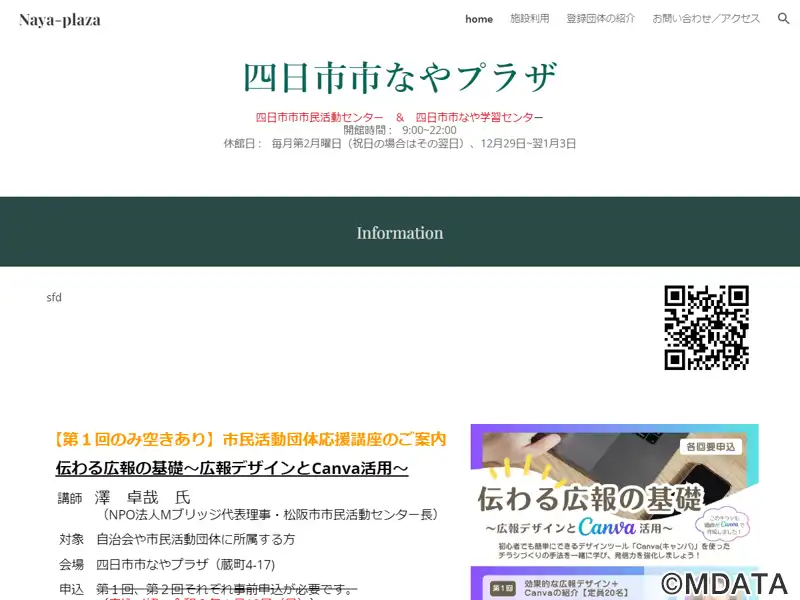Click venue 四日市市なやプラザ（蔵町4-17）
Viewport: 800px width, 600px height.
coord(186,564)
